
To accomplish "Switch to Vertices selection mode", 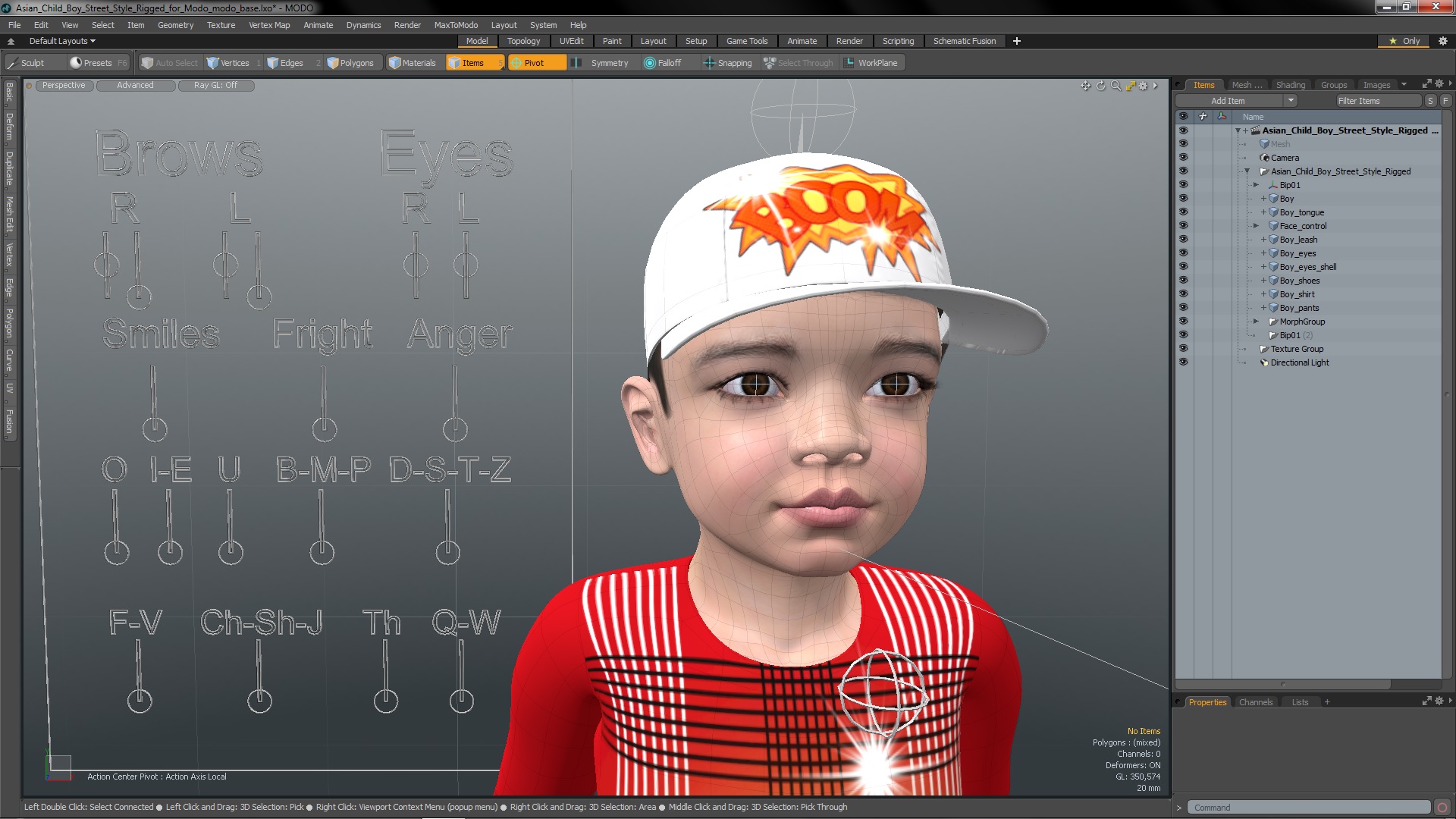I will [234, 63].
